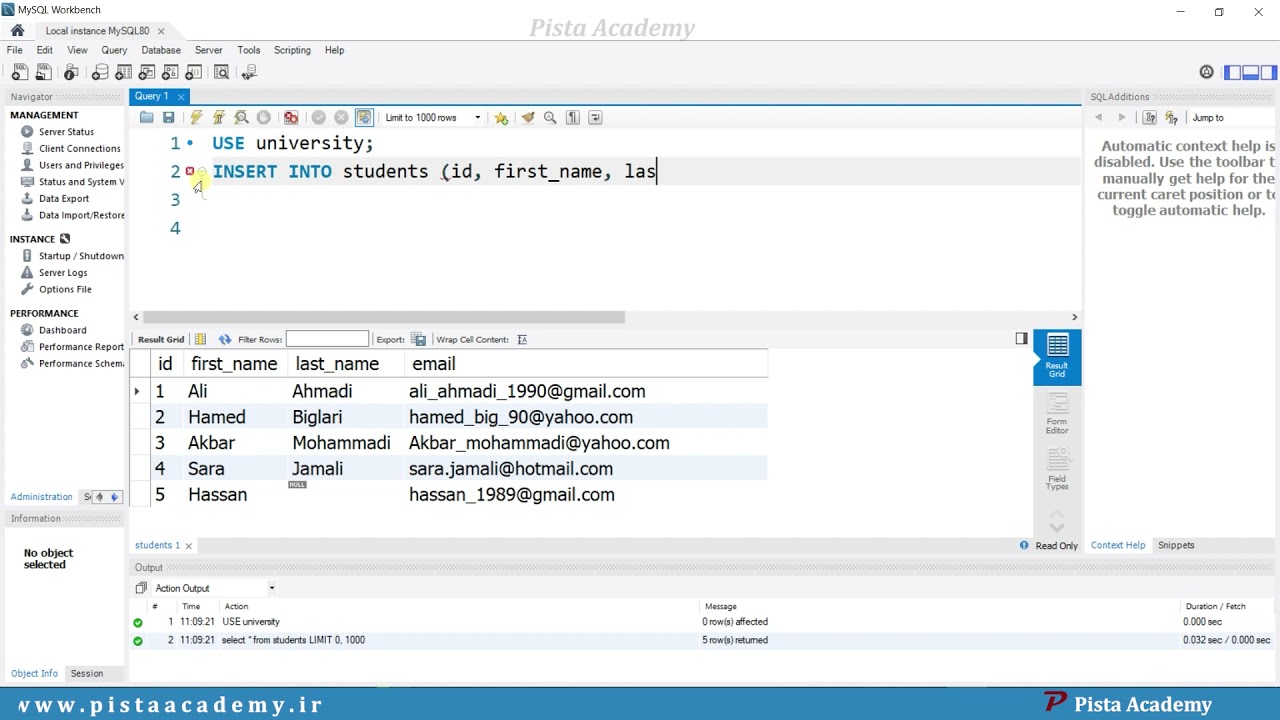Screen dimensions: 1280x720
Task: Save the script to file
Action: (169, 118)
